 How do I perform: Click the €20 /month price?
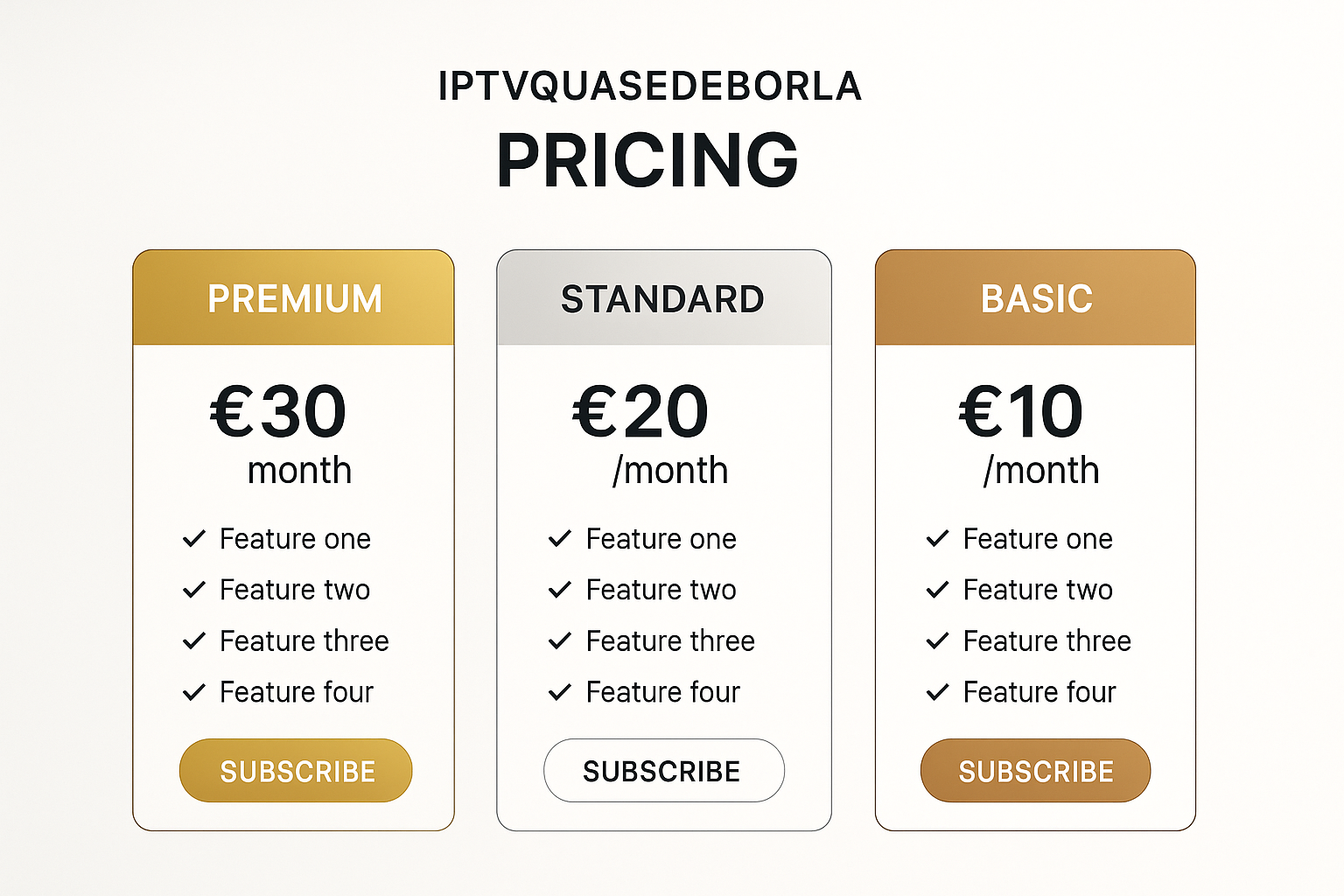[x=649, y=435]
